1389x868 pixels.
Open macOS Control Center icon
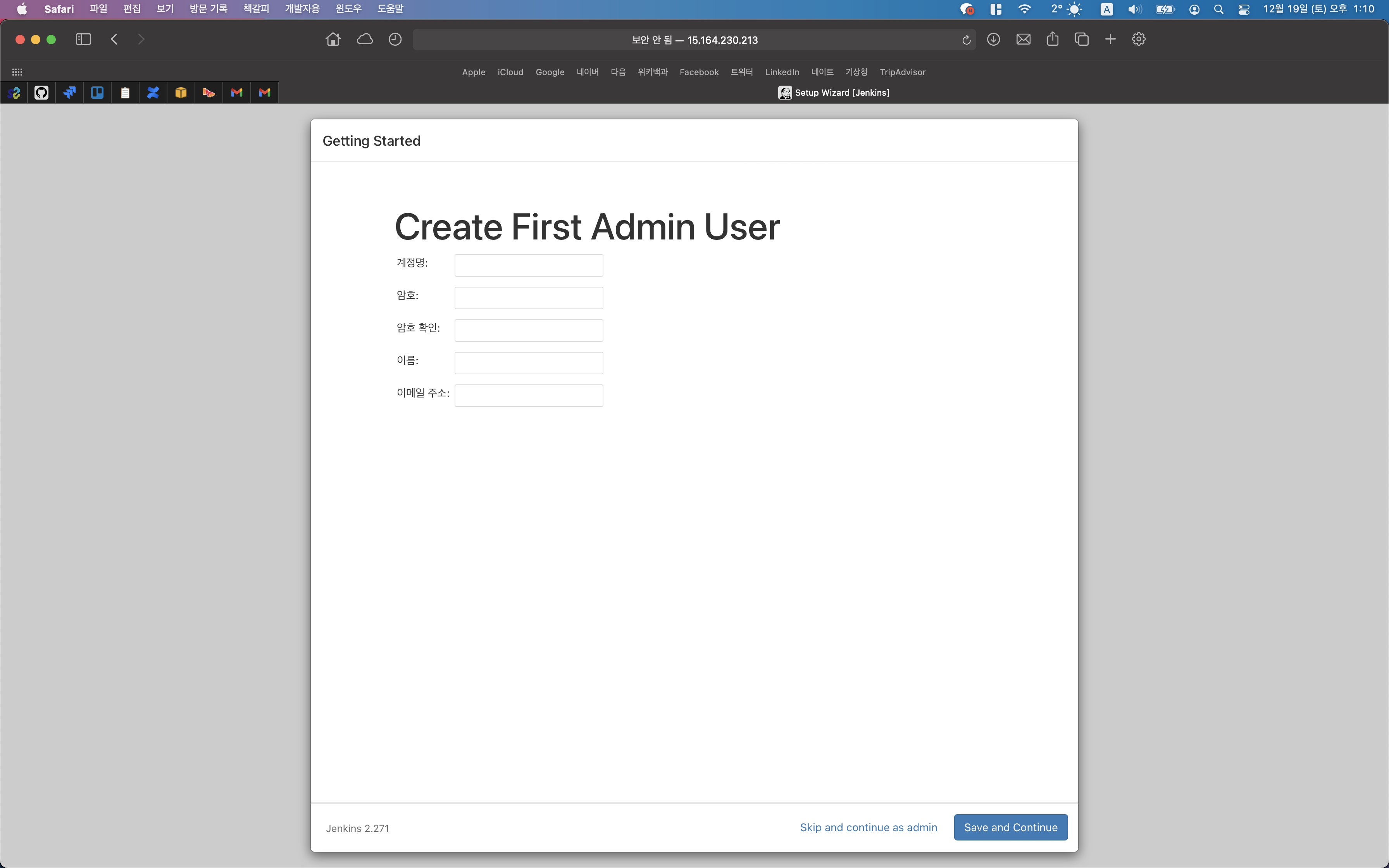point(1243,9)
